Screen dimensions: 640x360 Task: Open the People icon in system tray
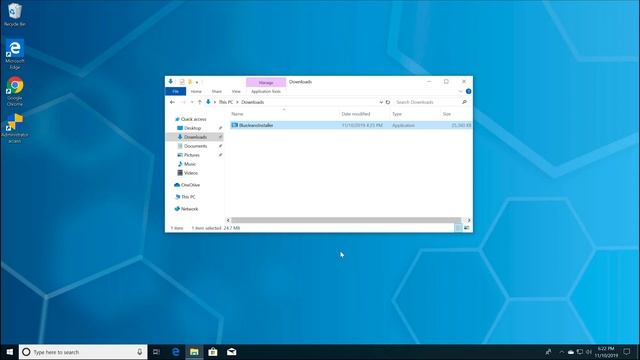pos(548,352)
